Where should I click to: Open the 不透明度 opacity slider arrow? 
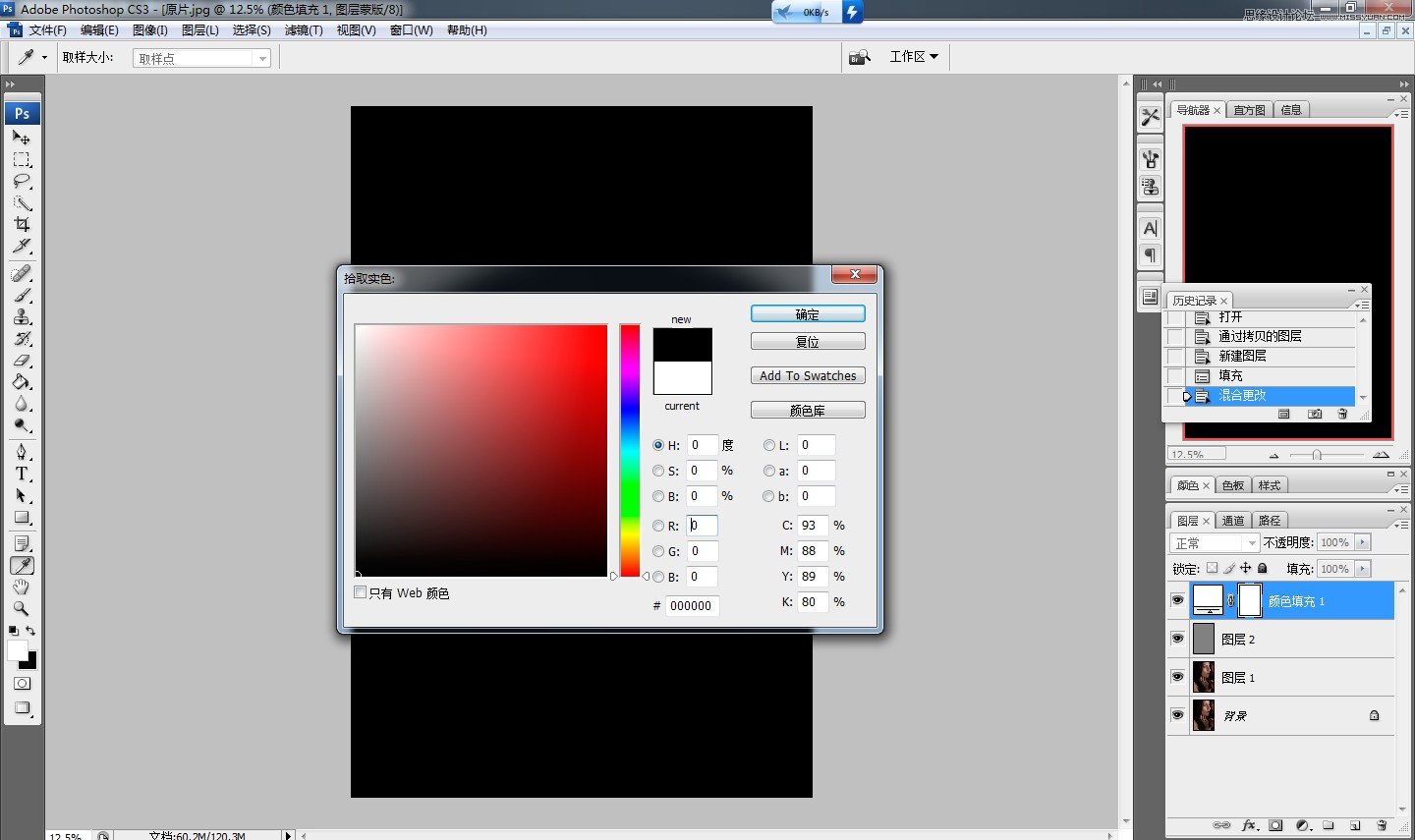(1362, 542)
